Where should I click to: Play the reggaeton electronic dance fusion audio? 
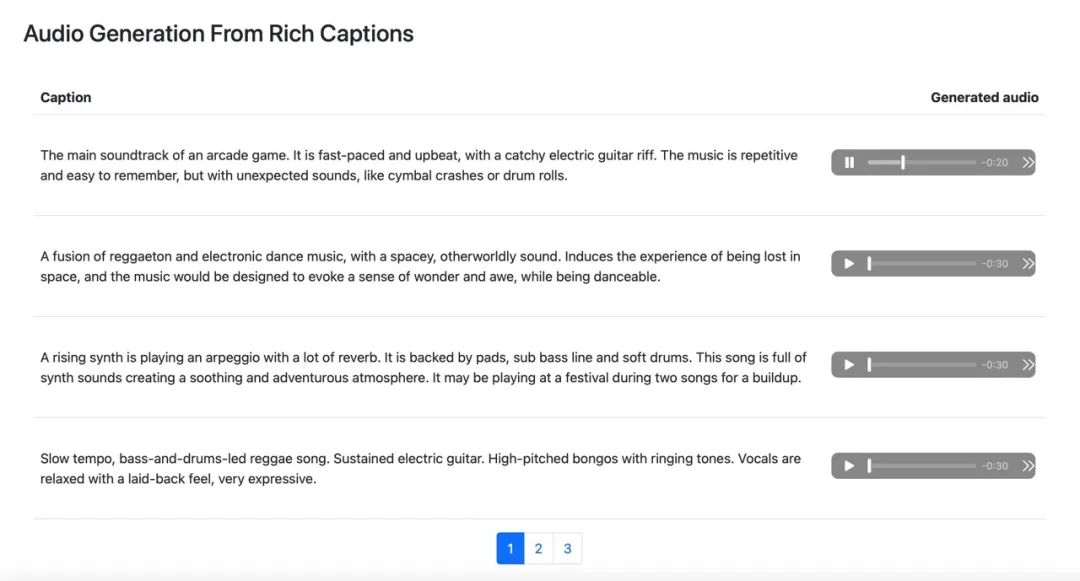point(849,264)
